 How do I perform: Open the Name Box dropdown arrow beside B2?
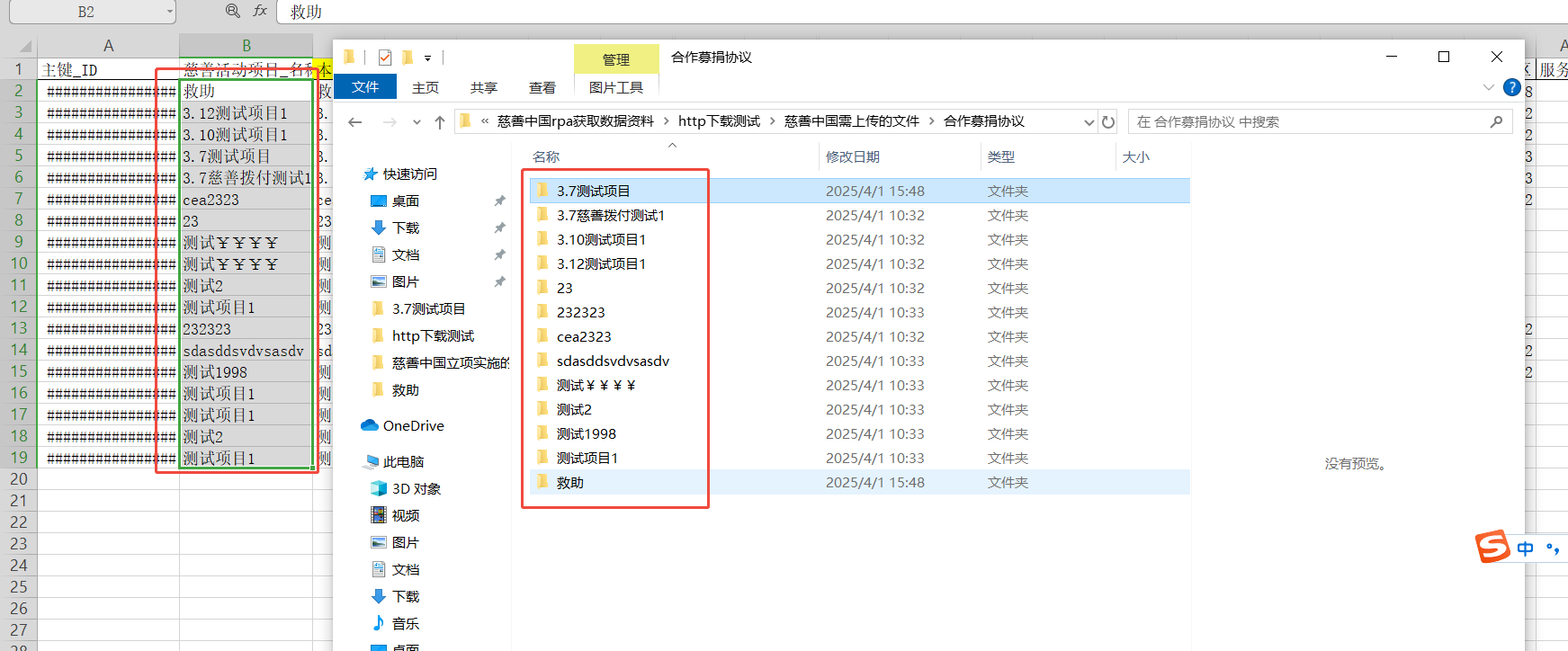coord(170,12)
